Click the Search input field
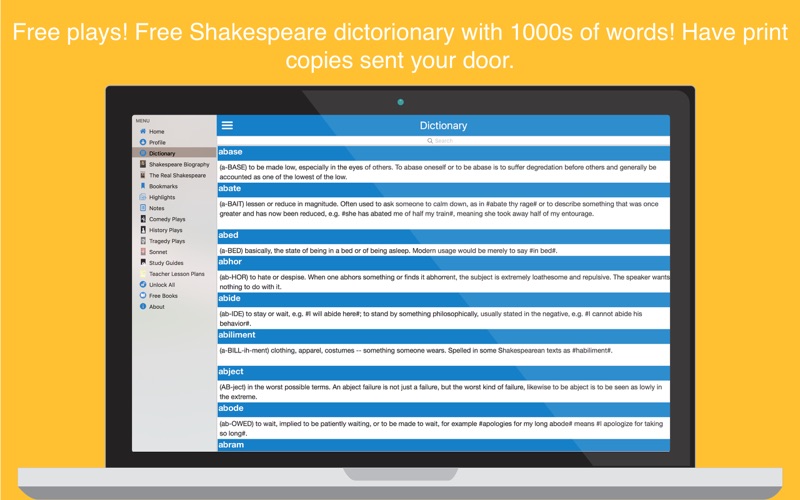 click(443, 141)
